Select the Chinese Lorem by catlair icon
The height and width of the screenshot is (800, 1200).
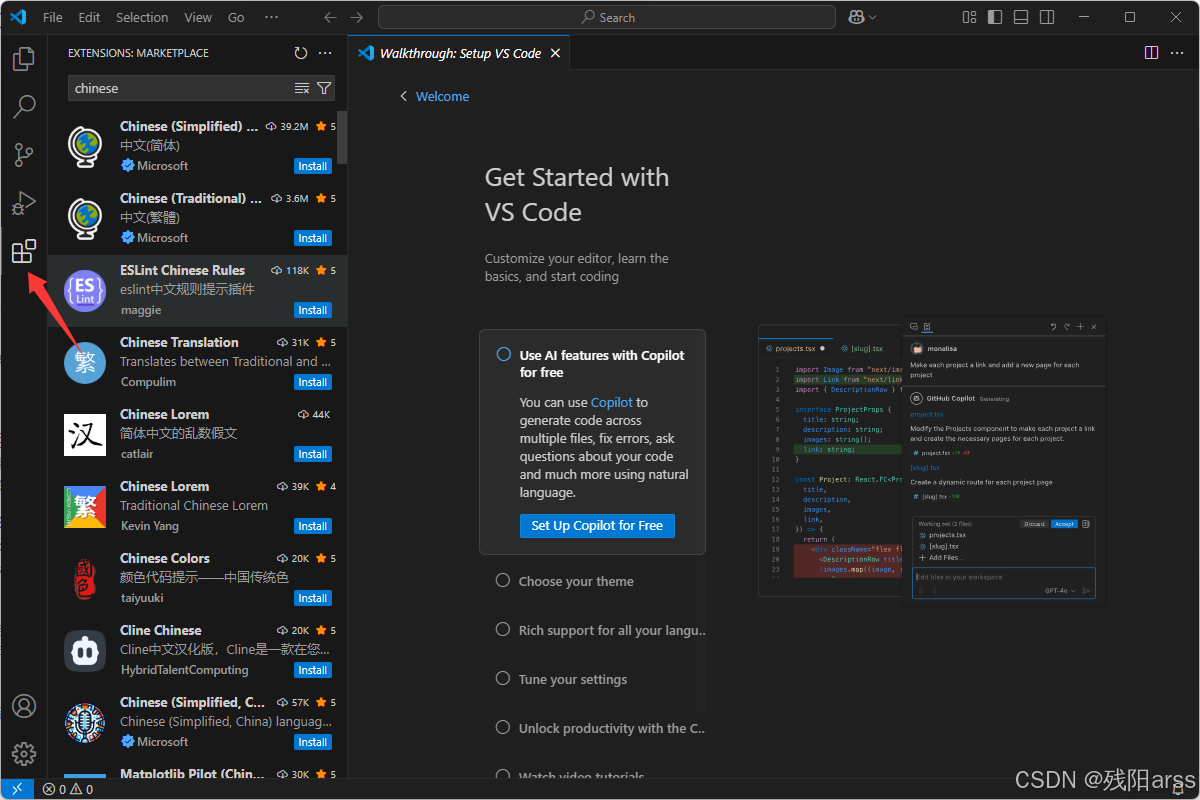tap(85, 434)
